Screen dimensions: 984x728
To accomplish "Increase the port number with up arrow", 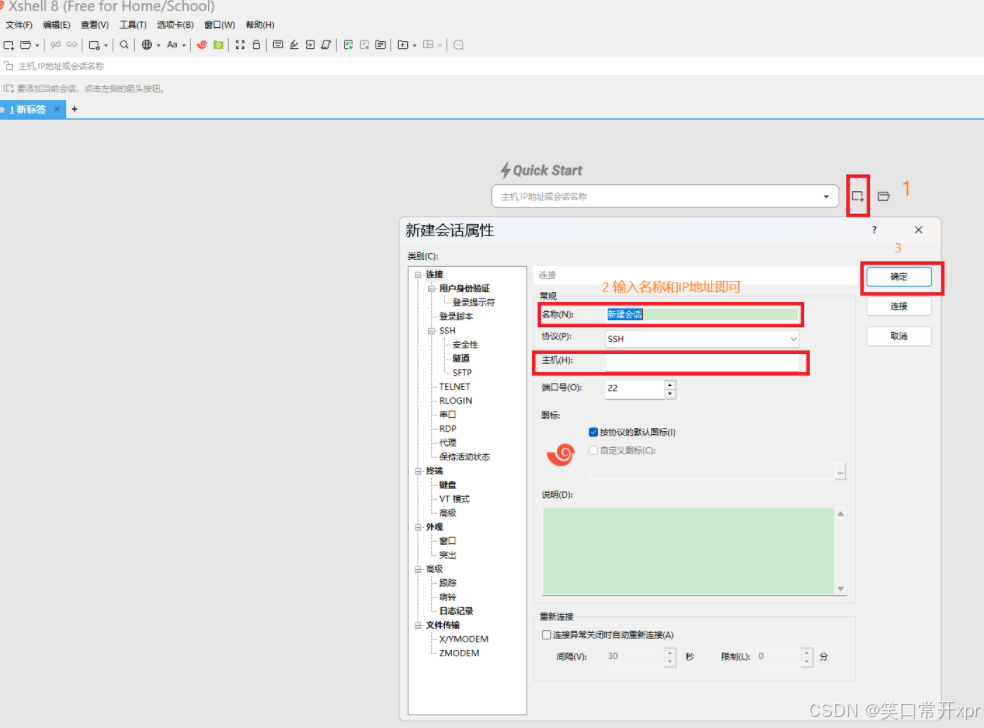I will (669, 384).
